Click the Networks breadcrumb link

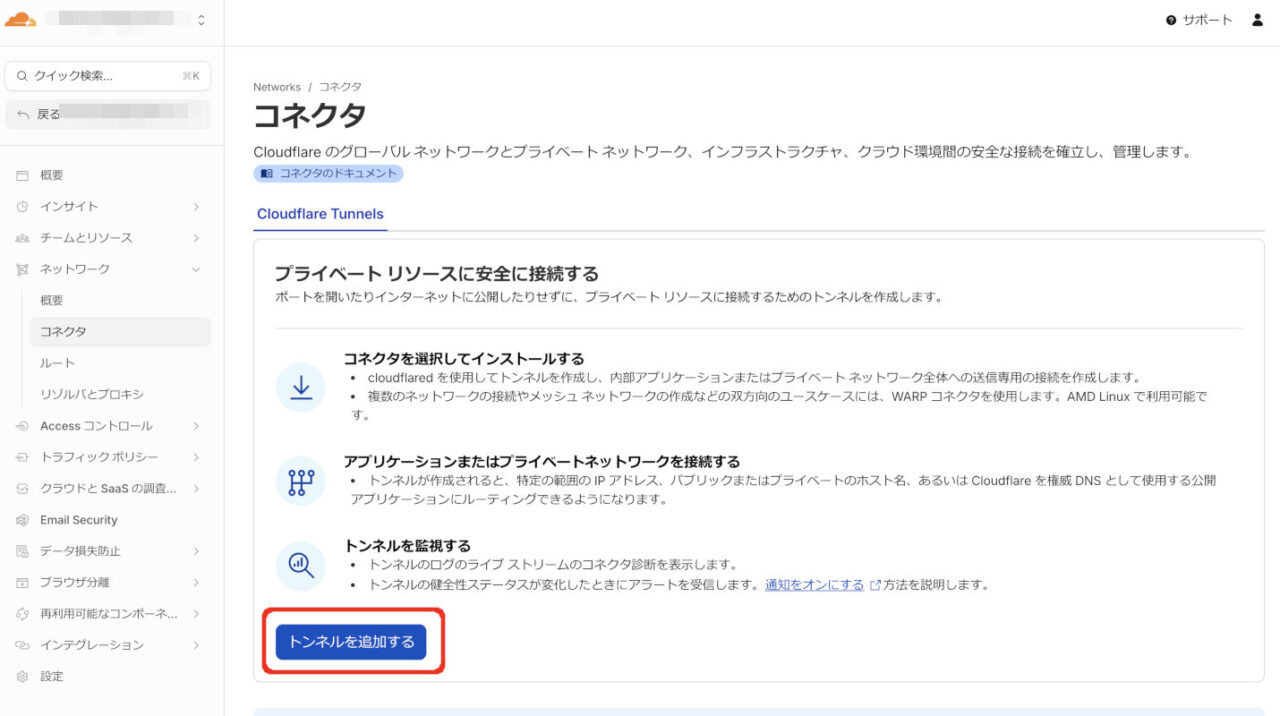click(277, 87)
